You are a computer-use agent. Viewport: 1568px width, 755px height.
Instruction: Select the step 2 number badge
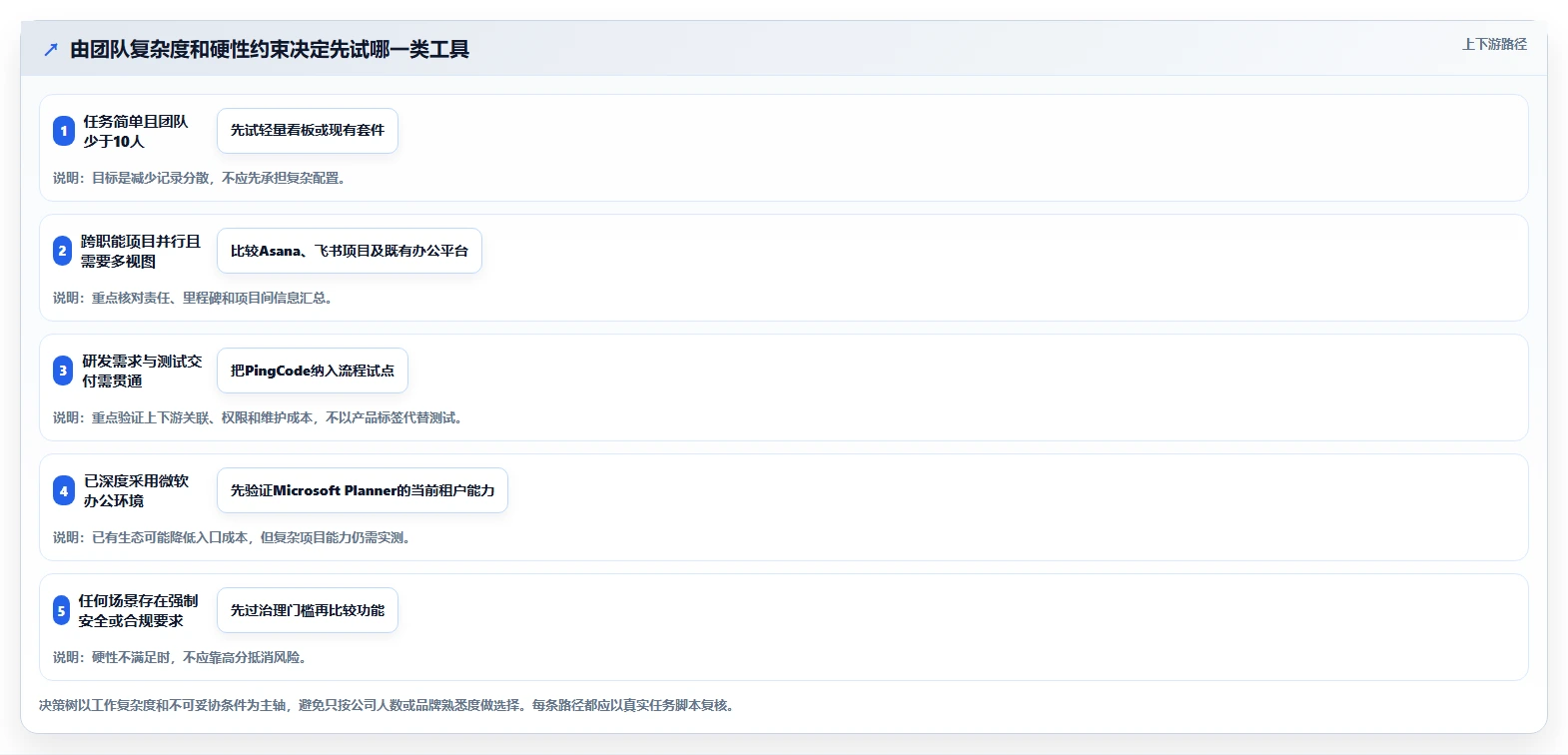[x=62, y=251]
